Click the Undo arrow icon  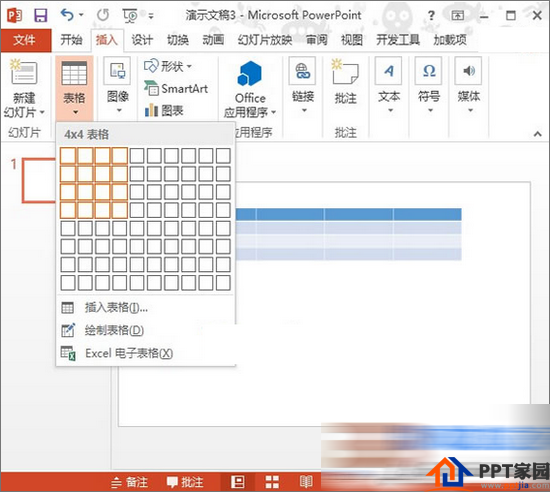point(67,15)
